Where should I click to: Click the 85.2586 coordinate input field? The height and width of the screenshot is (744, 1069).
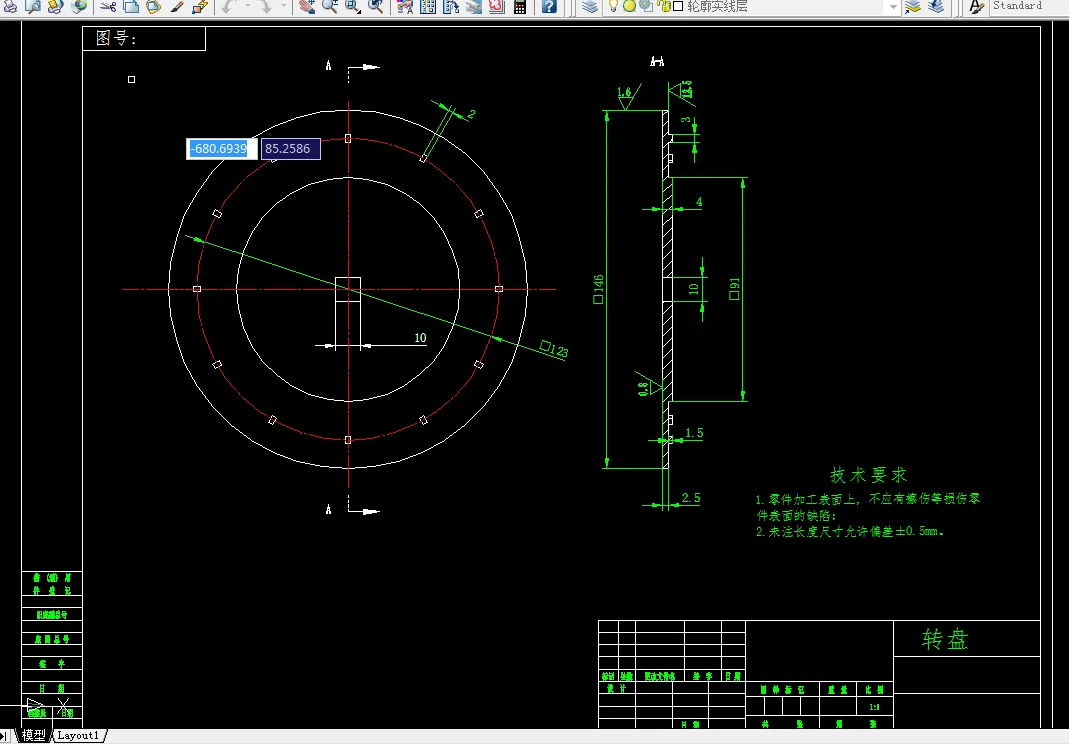(291, 149)
